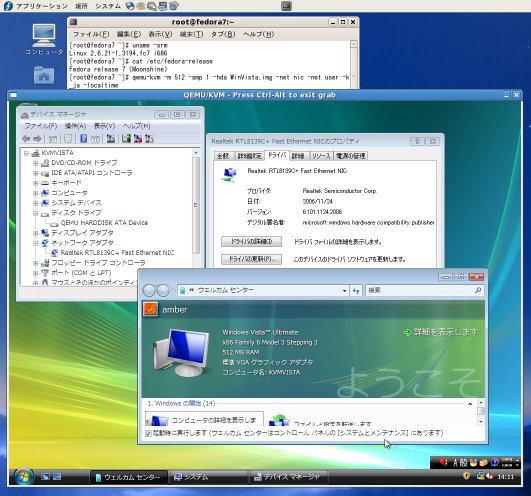Collapse ネットワーク アダプタ node

click(x=36, y=243)
